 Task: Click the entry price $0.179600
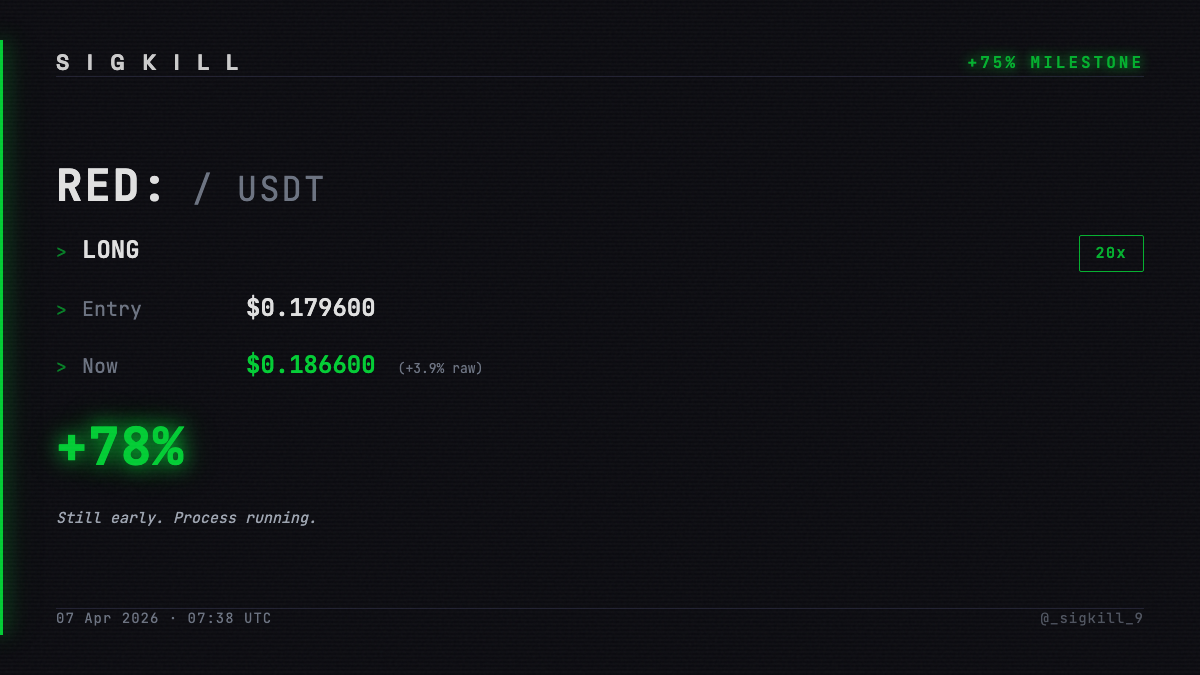311,308
